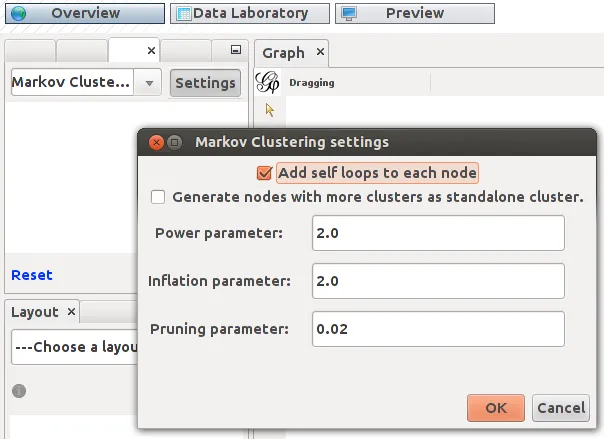The image size is (604, 439).
Task: Select the yellow arrow pointer tool
Action: pyautogui.click(x=270, y=111)
